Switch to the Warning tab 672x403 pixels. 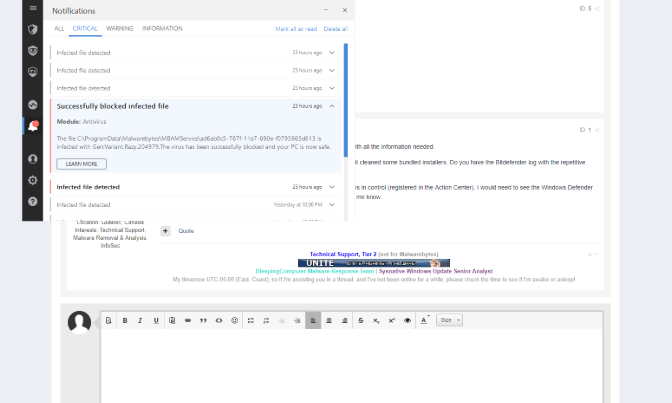(119, 29)
